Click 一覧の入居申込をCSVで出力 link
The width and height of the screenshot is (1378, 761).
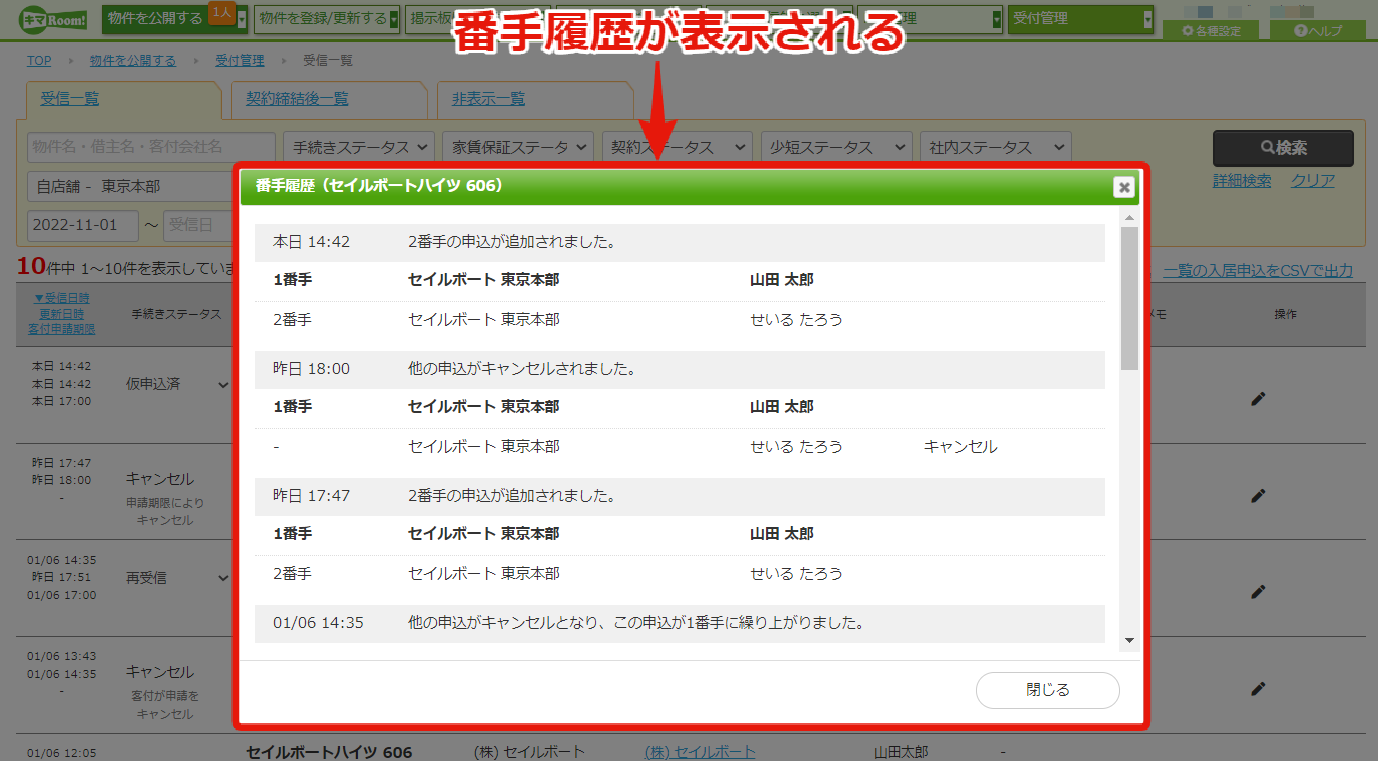pyautogui.click(x=1258, y=271)
